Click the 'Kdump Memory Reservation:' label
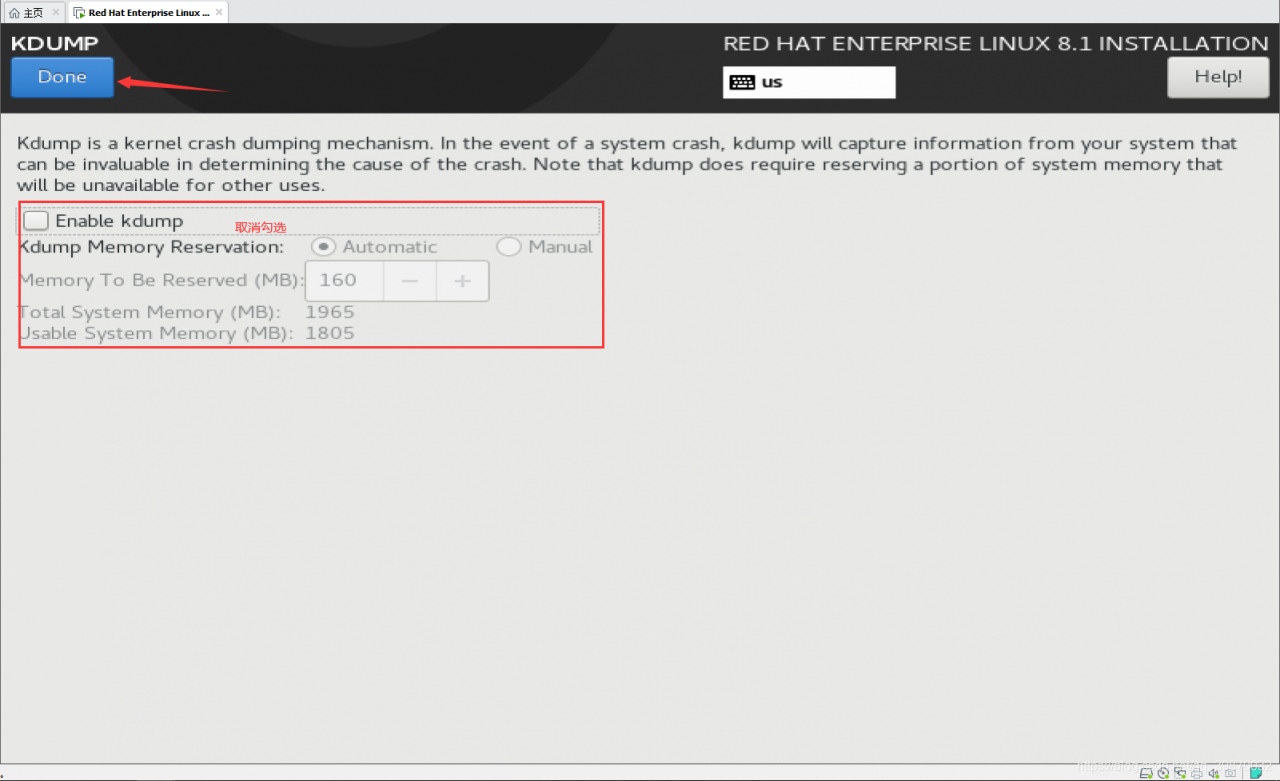This screenshot has width=1280, height=781. (151, 247)
